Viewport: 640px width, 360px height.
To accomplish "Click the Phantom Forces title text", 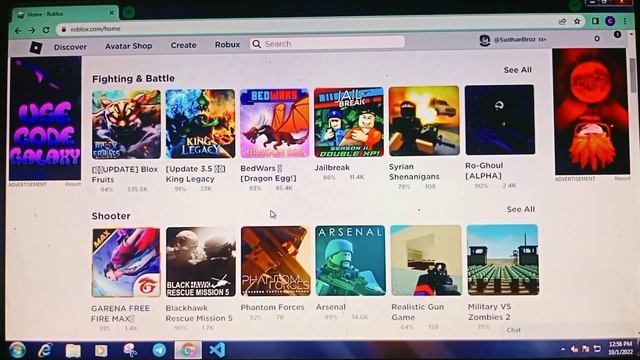I will click(272, 307).
